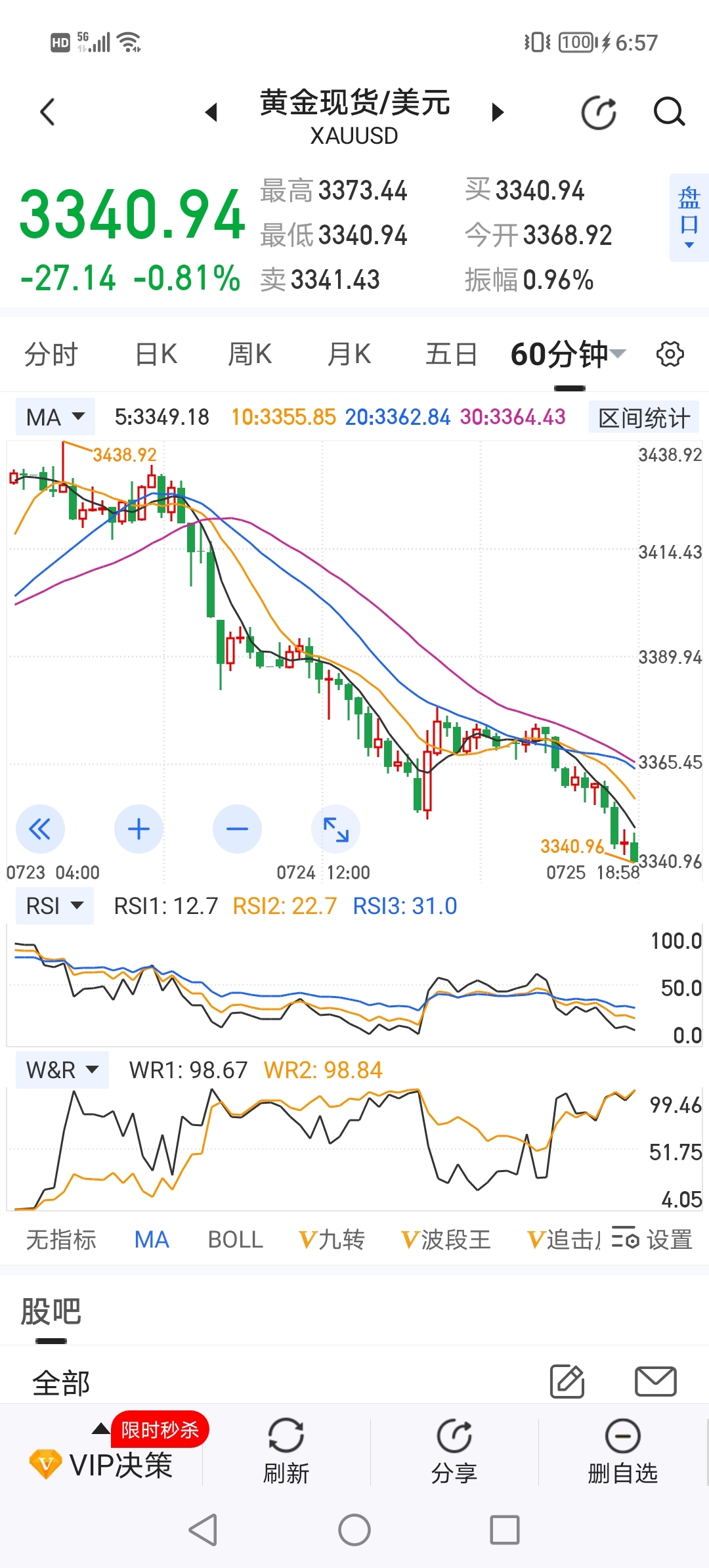Tap the XAUUSD symbol title
Viewport: 709px width, 1568px height.
tap(354, 136)
